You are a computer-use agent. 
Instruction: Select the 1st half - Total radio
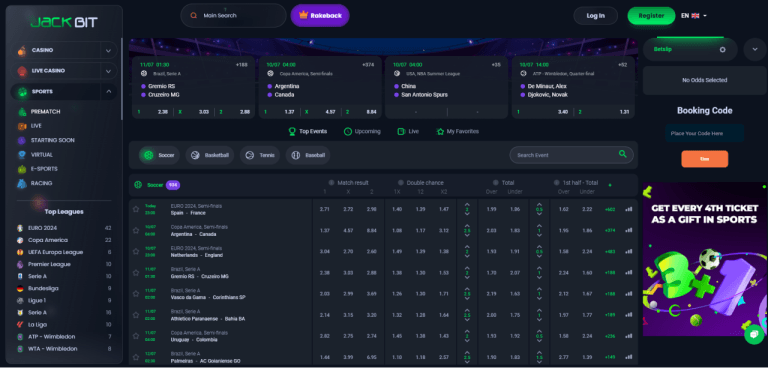point(557,182)
